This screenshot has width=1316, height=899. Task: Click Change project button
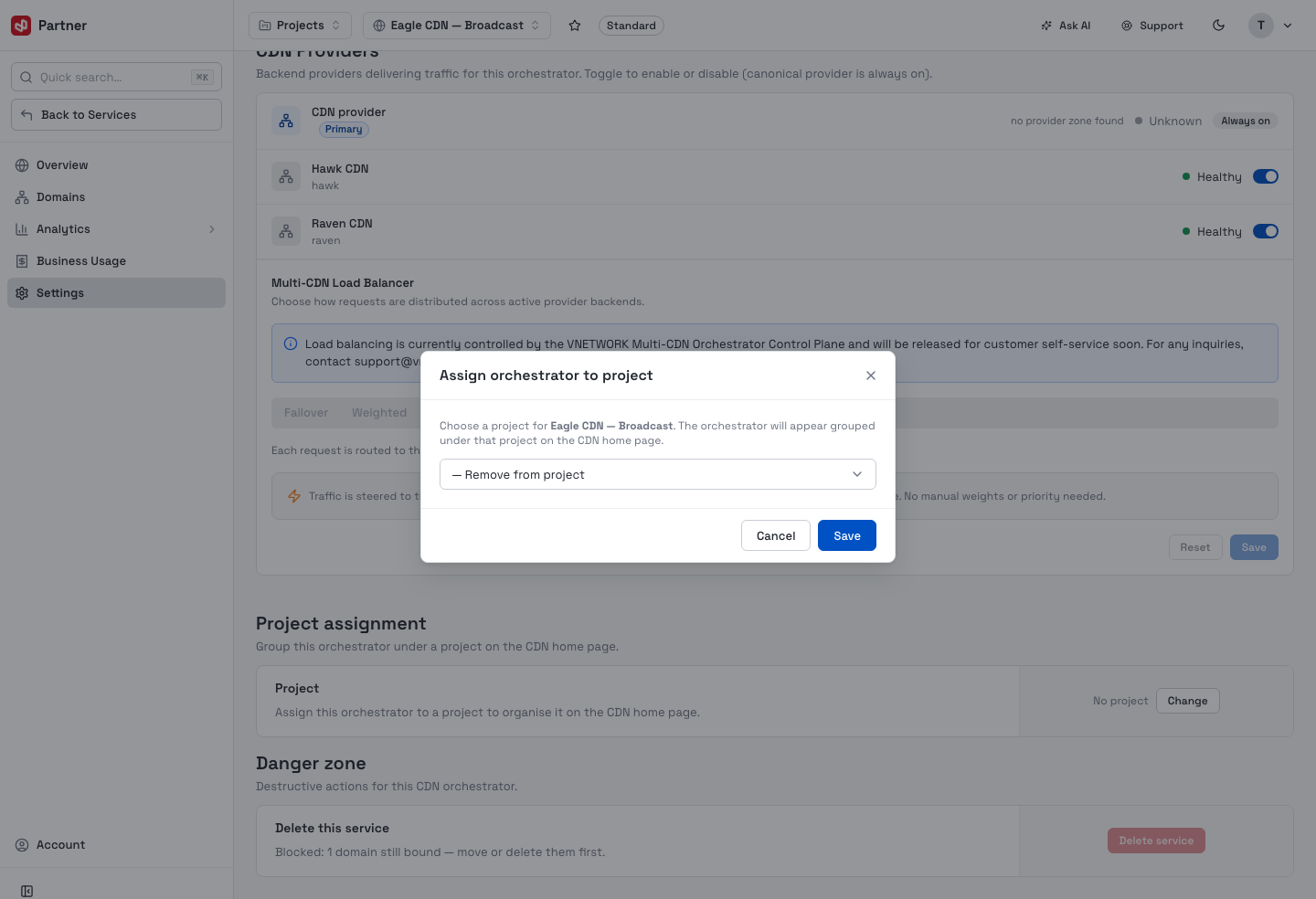point(1188,701)
